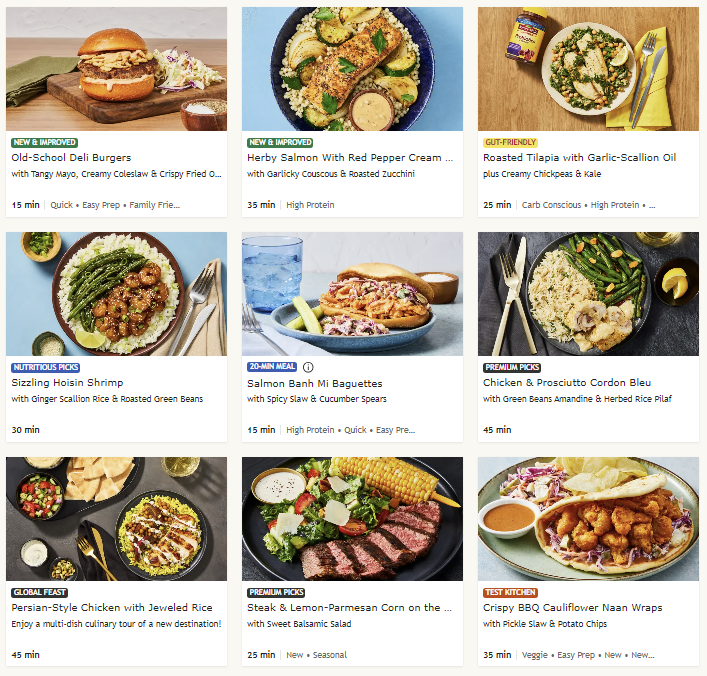This screenshot has width=707, height=676.
Task: Open the Herby Salmon dish photo
Action: (x=352, y=69)
